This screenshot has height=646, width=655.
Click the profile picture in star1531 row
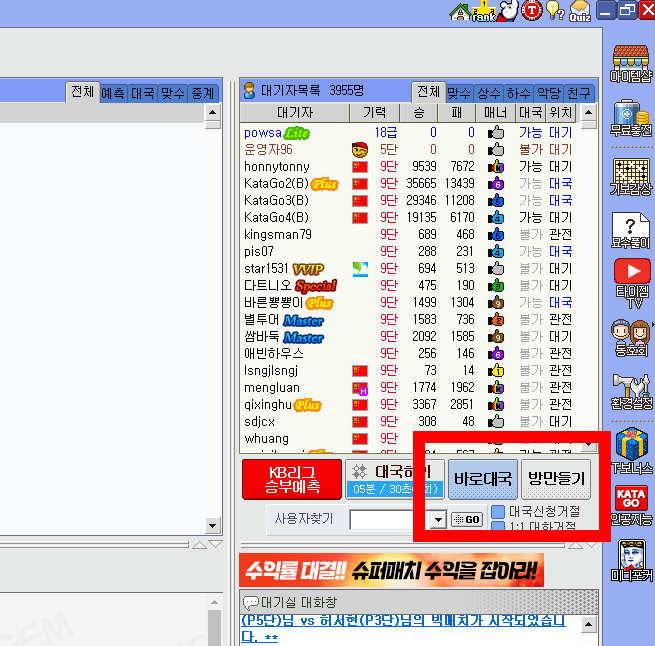click(360, 269)
